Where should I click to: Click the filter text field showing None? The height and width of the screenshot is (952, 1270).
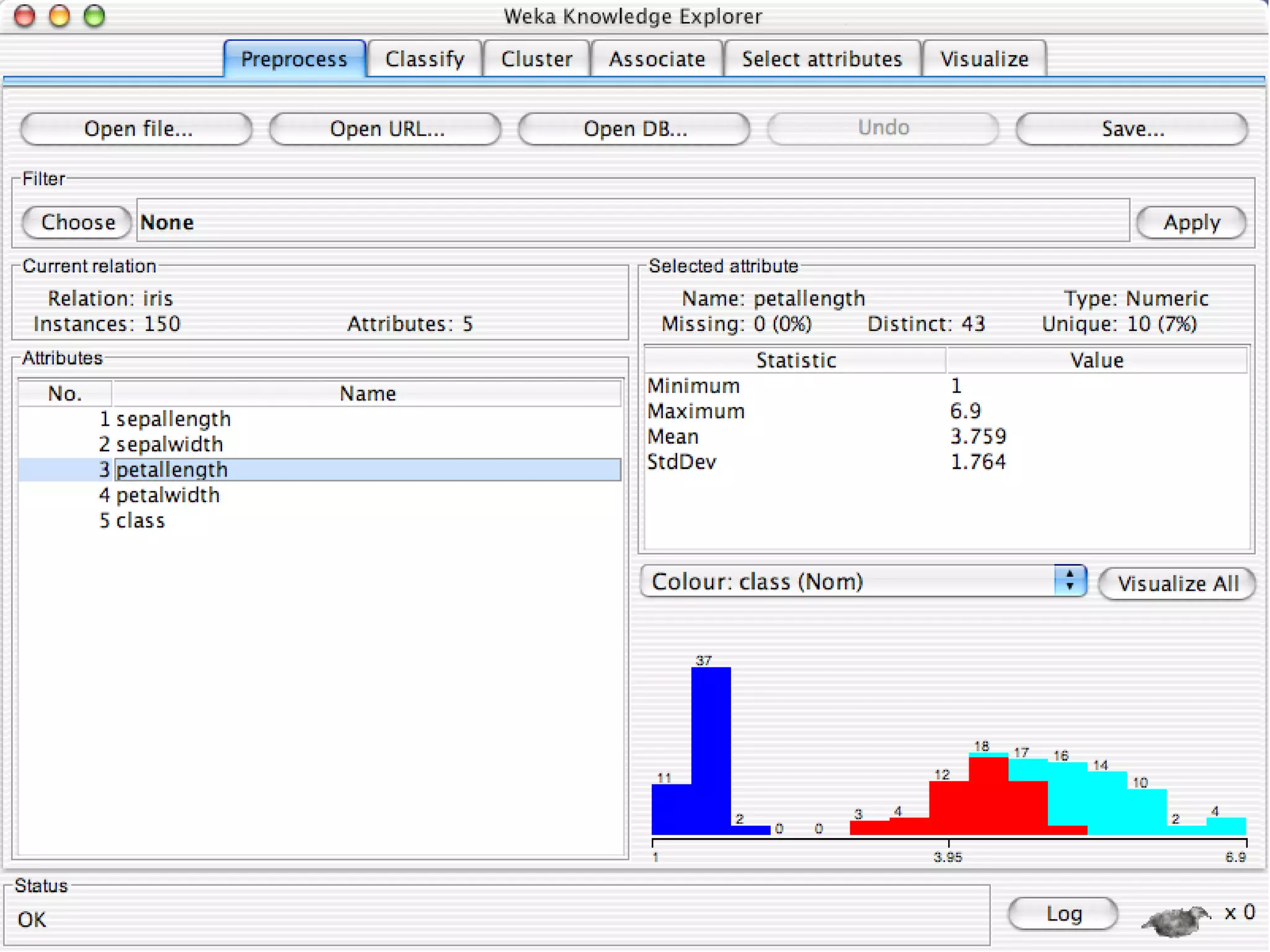point(633,221)
